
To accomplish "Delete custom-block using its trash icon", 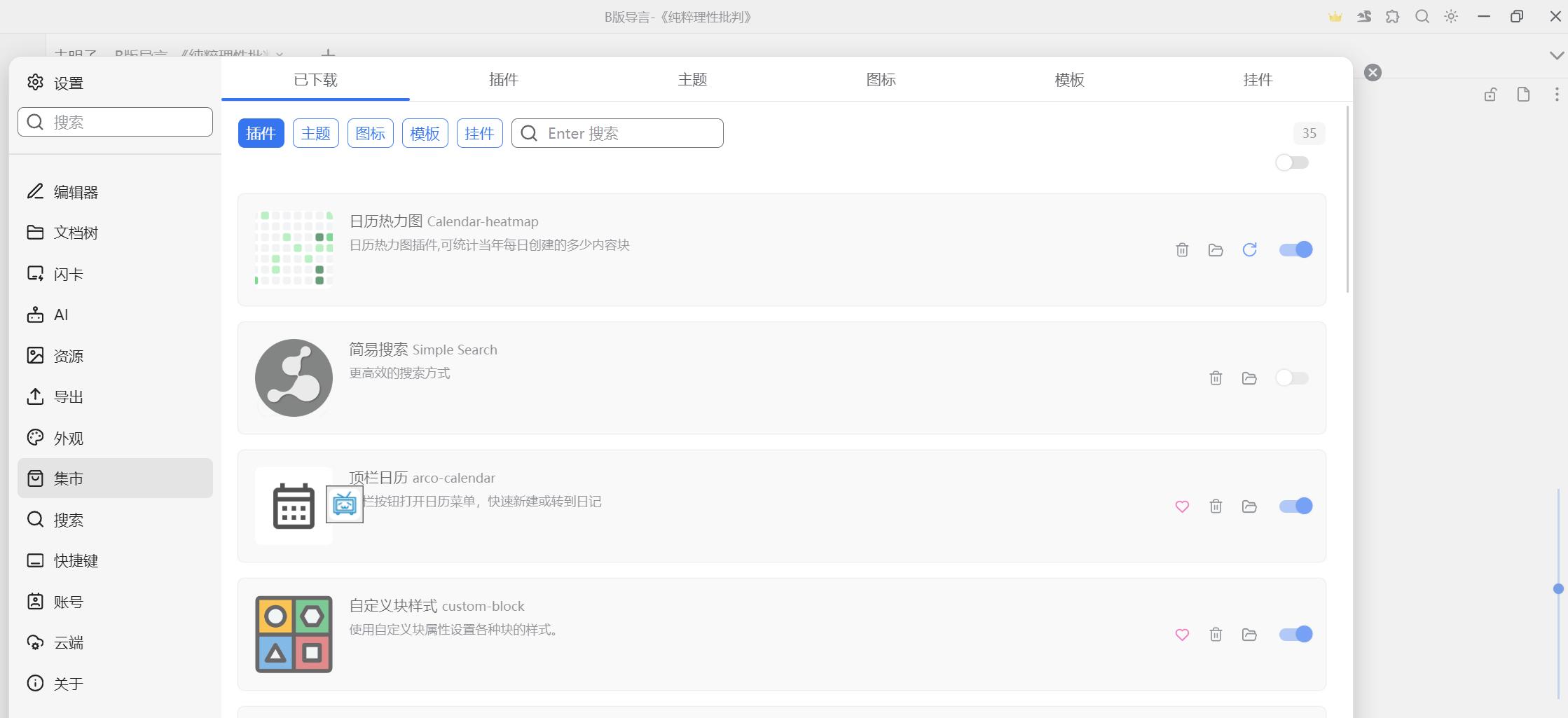I will 1216,635.
